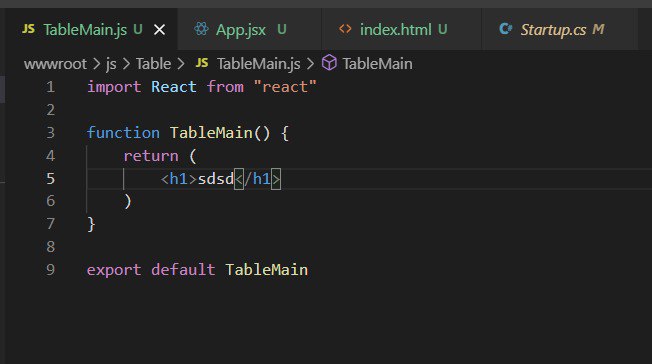Screen dimensions: 652x364
Task: Click the React icon on App.jsx tab
Action: (201, 29)
